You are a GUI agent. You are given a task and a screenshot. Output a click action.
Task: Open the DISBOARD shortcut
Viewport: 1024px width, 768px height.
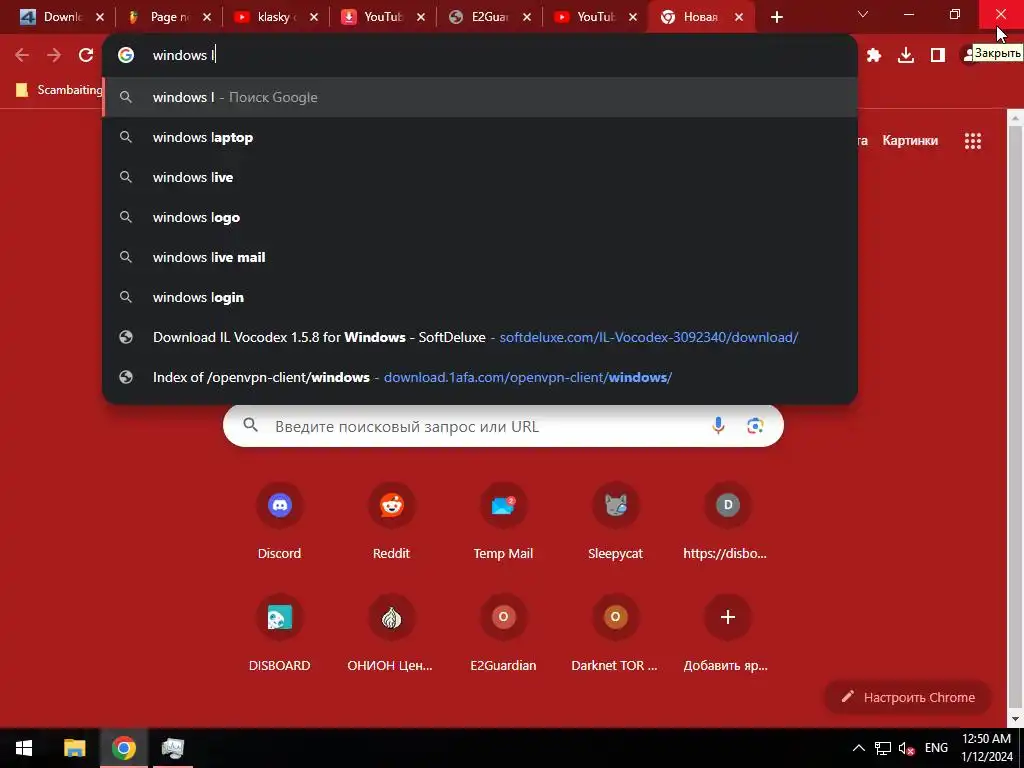280,635
